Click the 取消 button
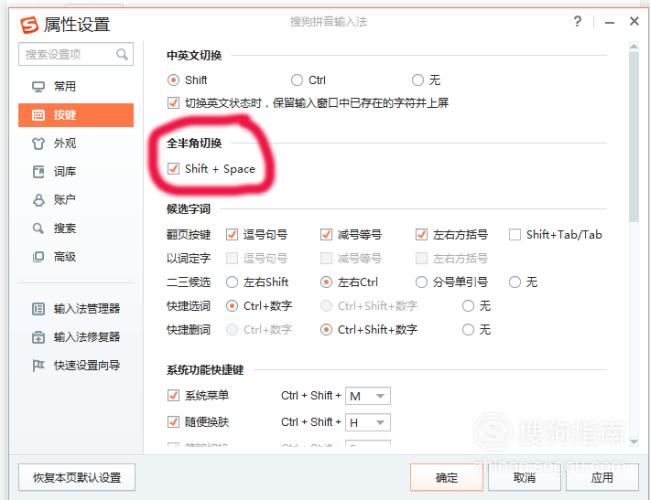Screen dimensions: 650x500 pos(524,478)
